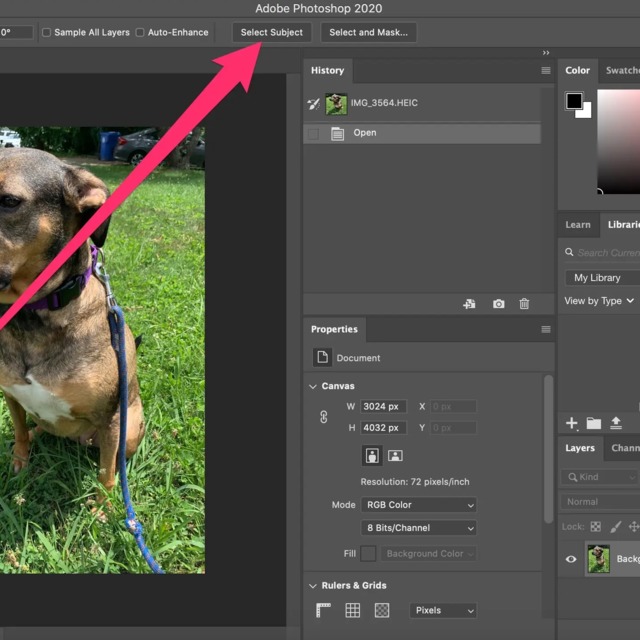This screenshot has width=640, height=640.
Task: Set canvas to portrait orientation
Action: [x=373, y=455]
